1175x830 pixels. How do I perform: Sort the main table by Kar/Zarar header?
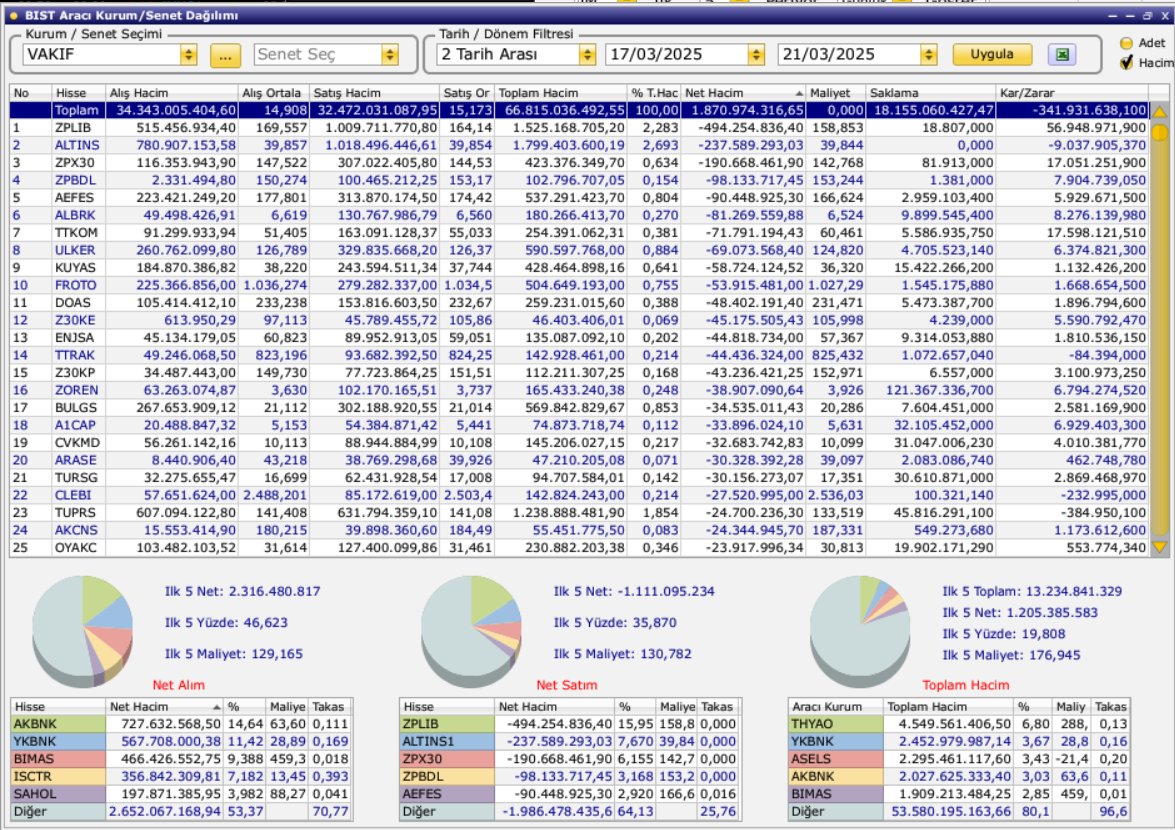coord(1072,93)
